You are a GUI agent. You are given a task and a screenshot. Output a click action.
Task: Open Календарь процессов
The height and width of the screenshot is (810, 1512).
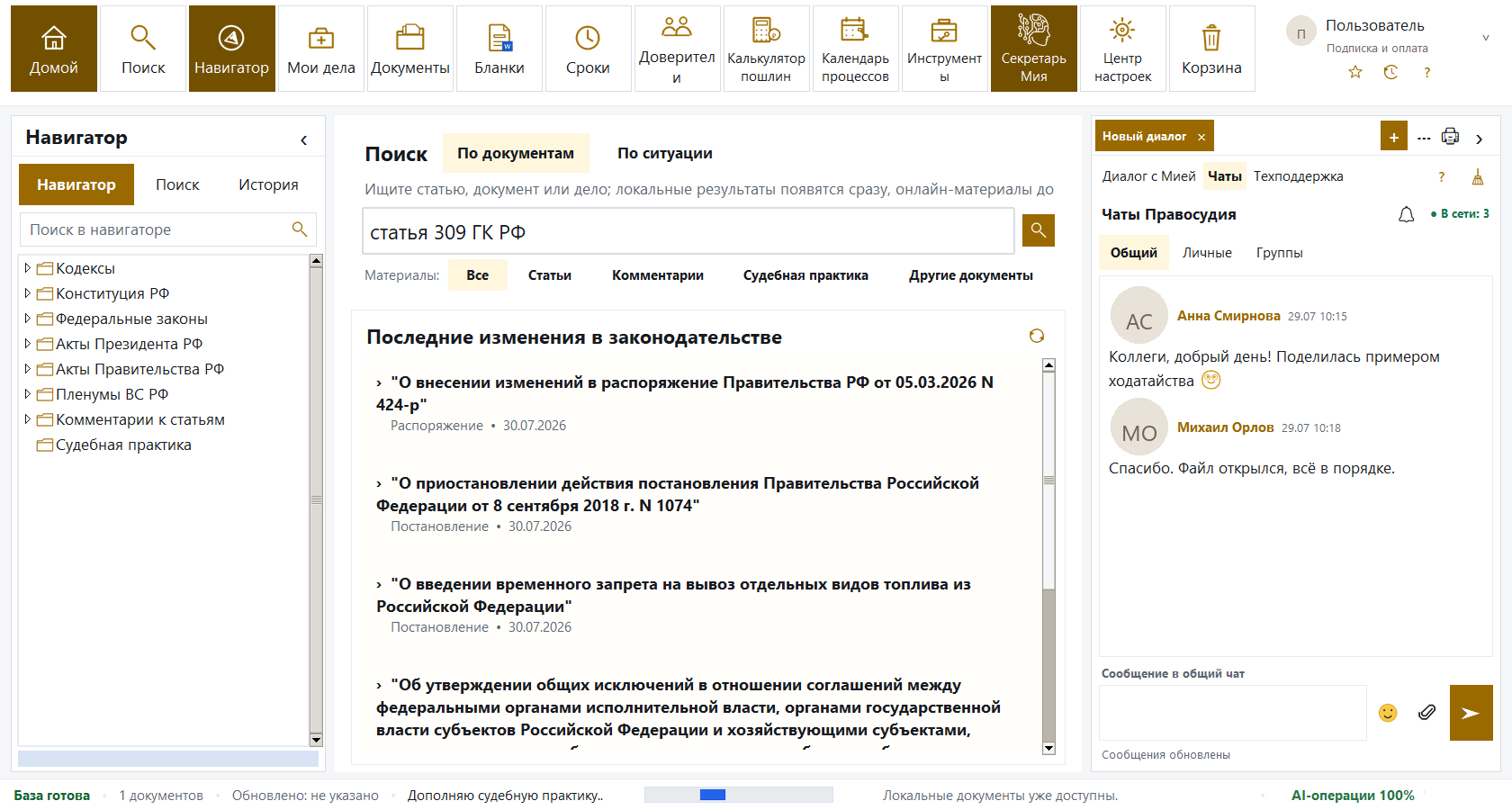click(855, 49)
